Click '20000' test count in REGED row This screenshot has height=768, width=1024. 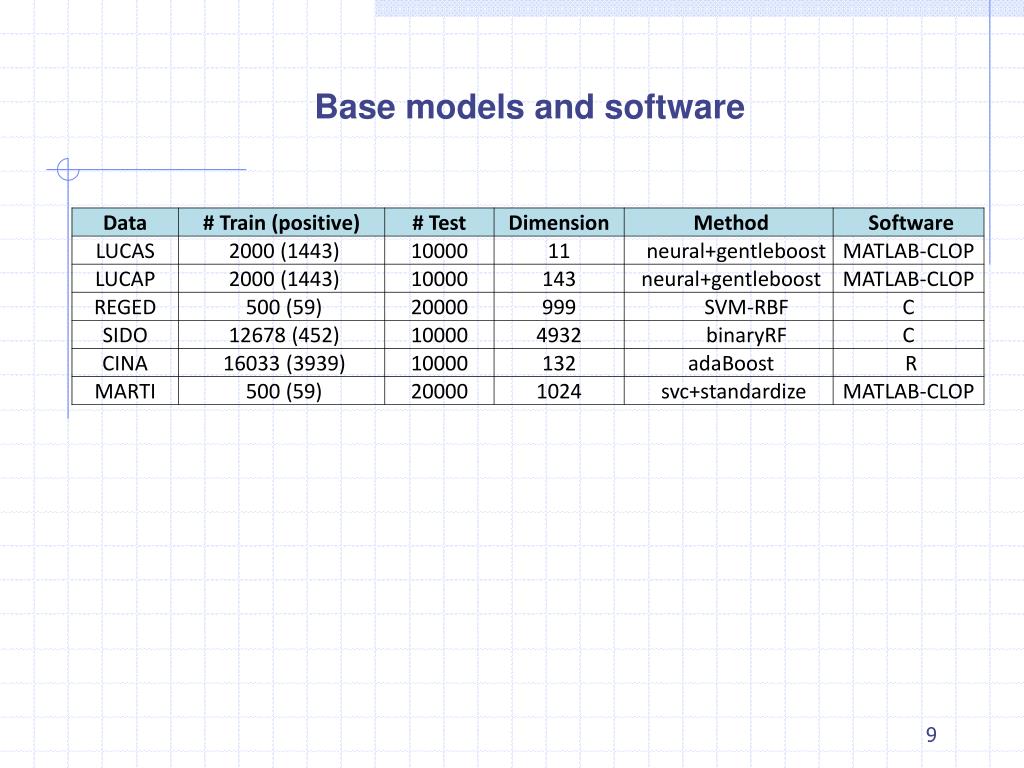439,307
